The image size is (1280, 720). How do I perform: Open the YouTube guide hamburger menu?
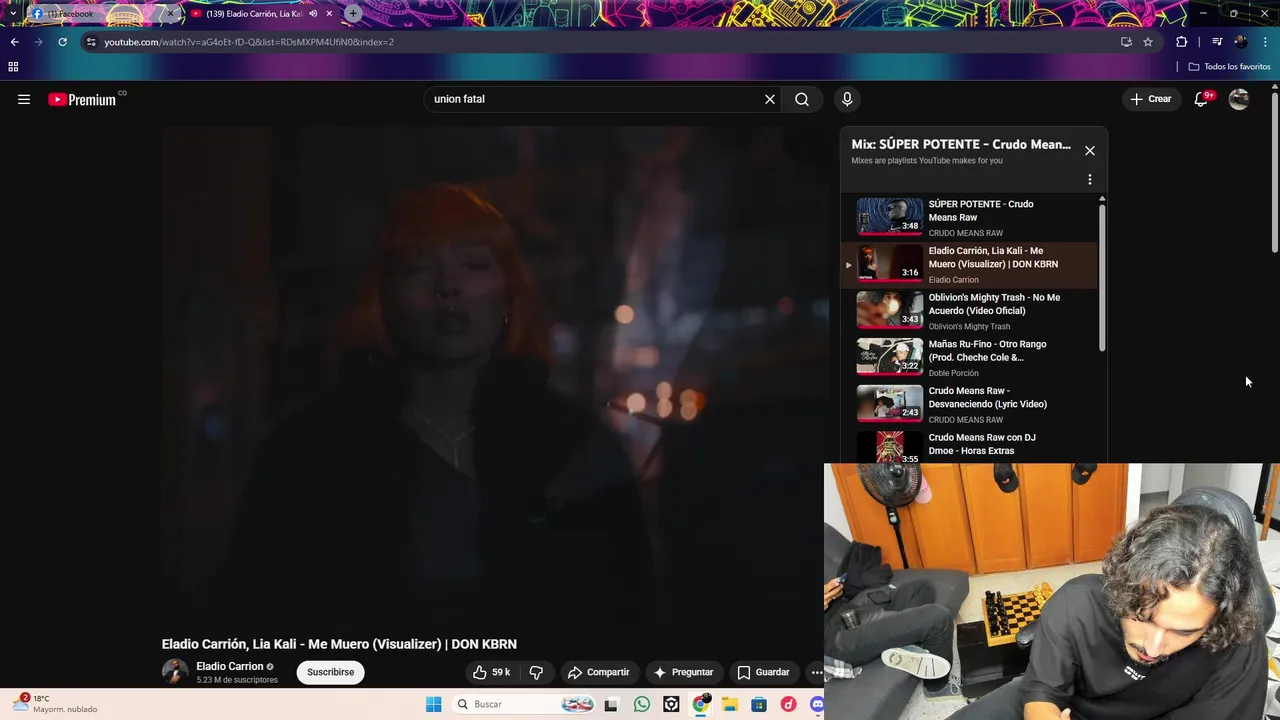(24, 99)
